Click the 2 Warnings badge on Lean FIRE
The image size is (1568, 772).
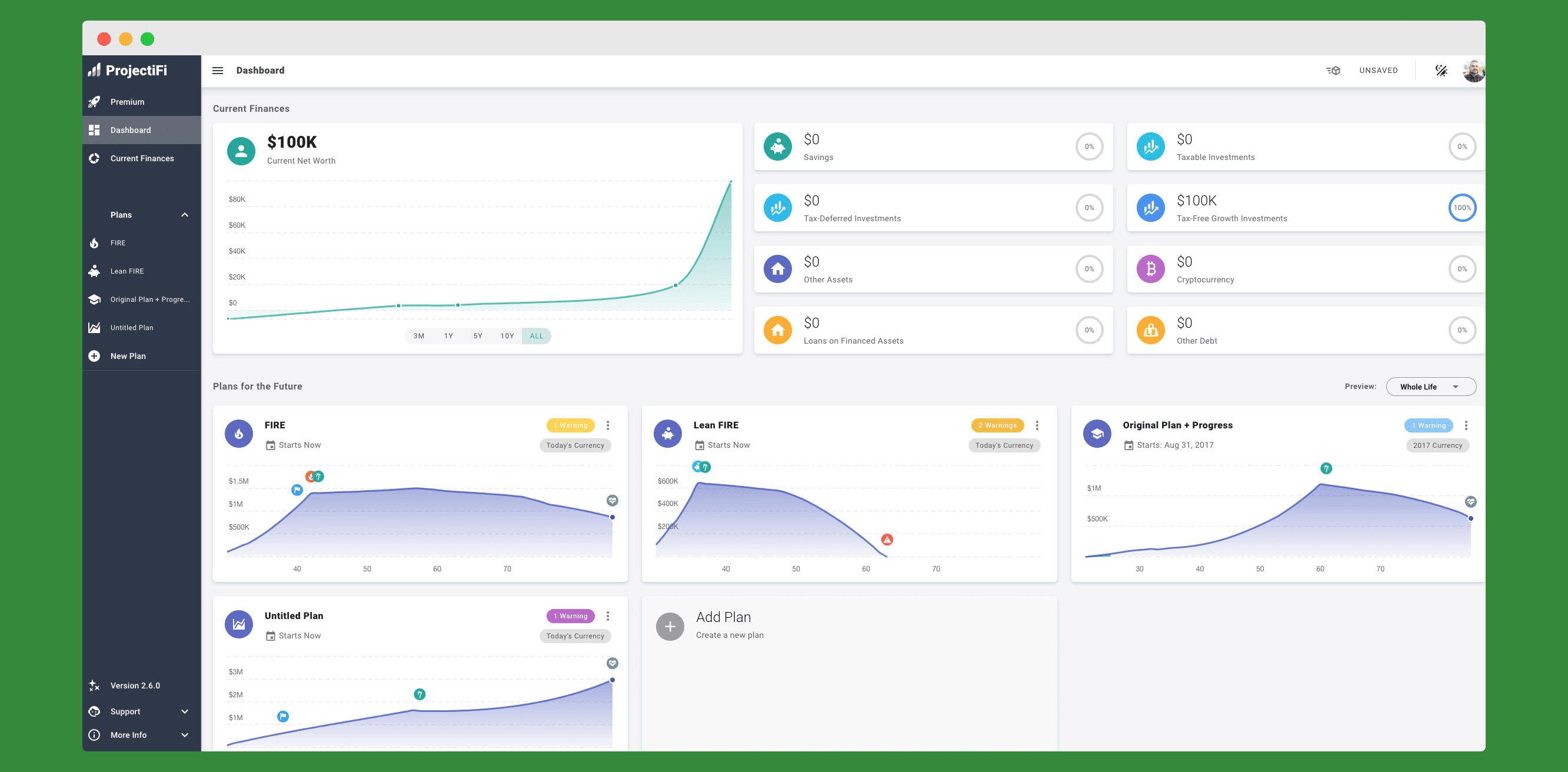point(997,425)
